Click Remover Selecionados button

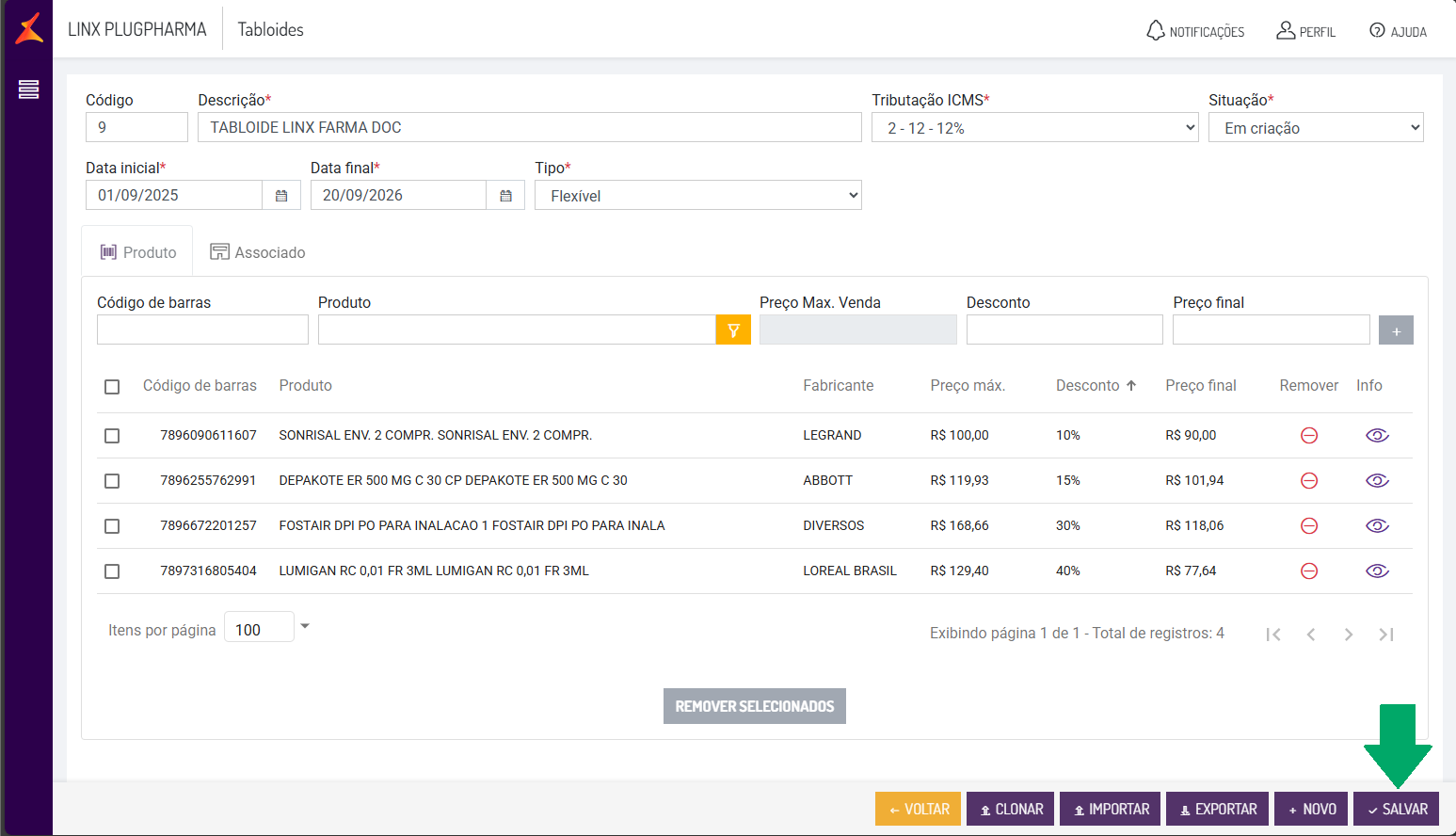pyautogui.click(x=755, y=706)
